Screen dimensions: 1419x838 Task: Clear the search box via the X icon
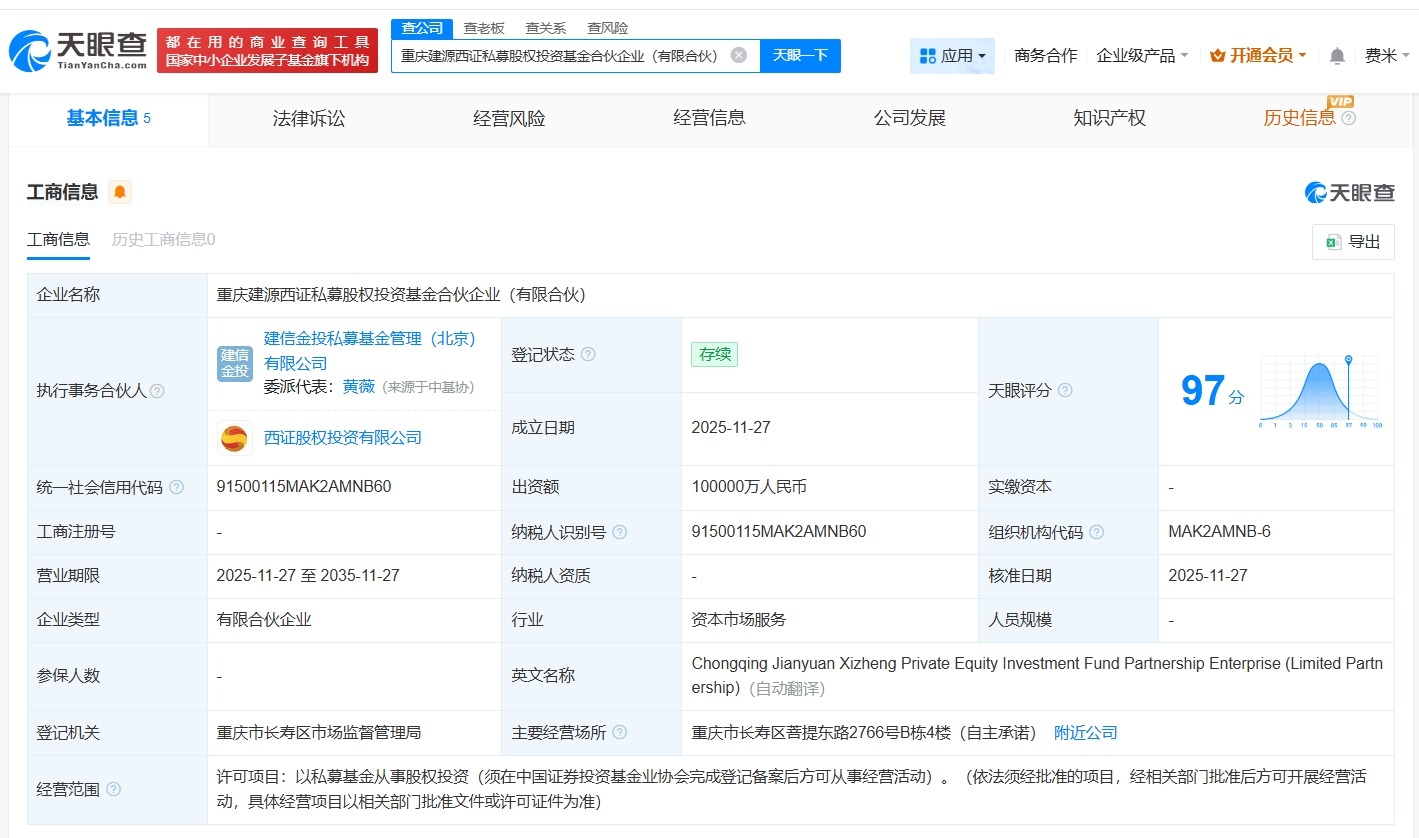click(x=739, y=55)
